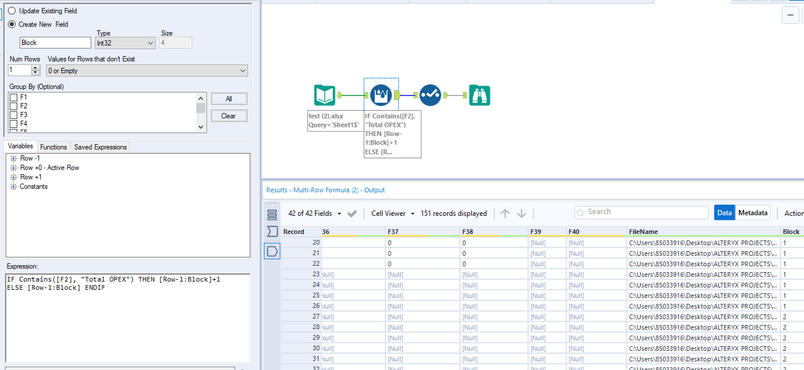
Task: Open Values for Rows that don't Exist dropdown
Action: point(147,71)
